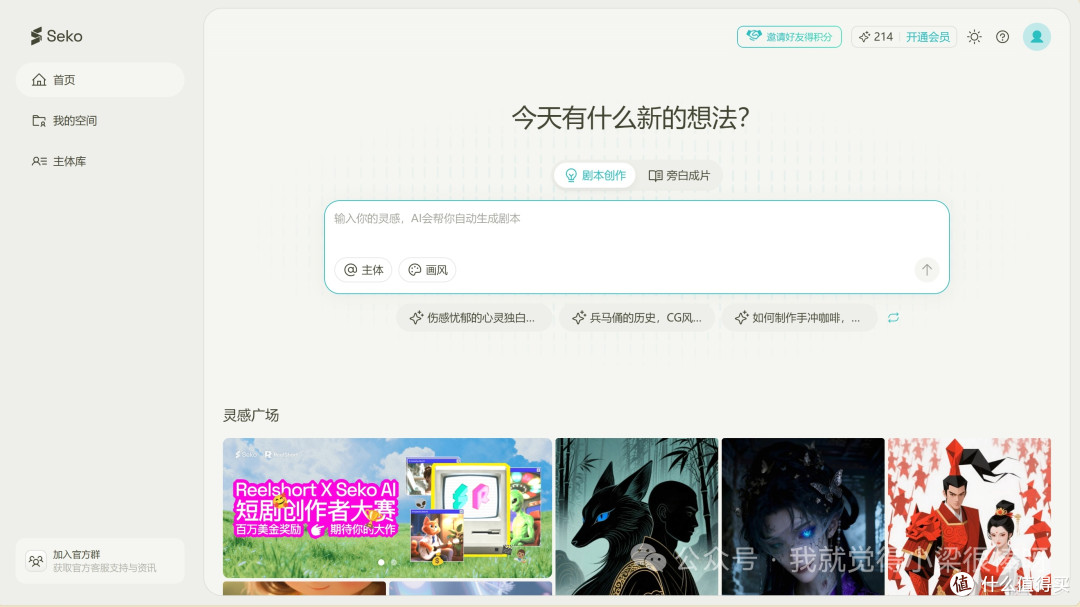
Task: Click the 灵感广场 heading
Action: pos(251,415)
